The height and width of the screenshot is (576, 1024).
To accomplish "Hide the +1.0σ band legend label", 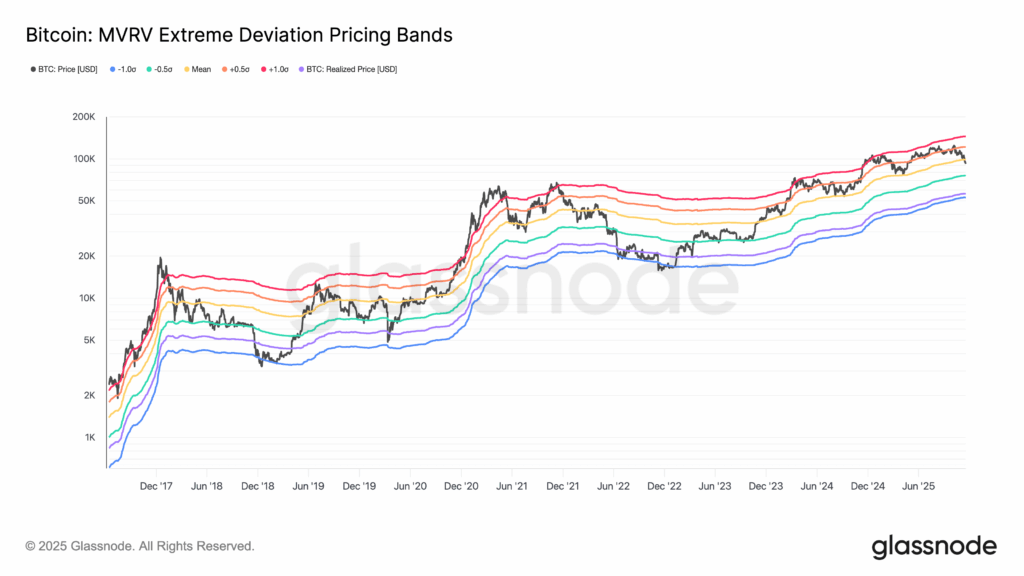I will coord(279,69).
